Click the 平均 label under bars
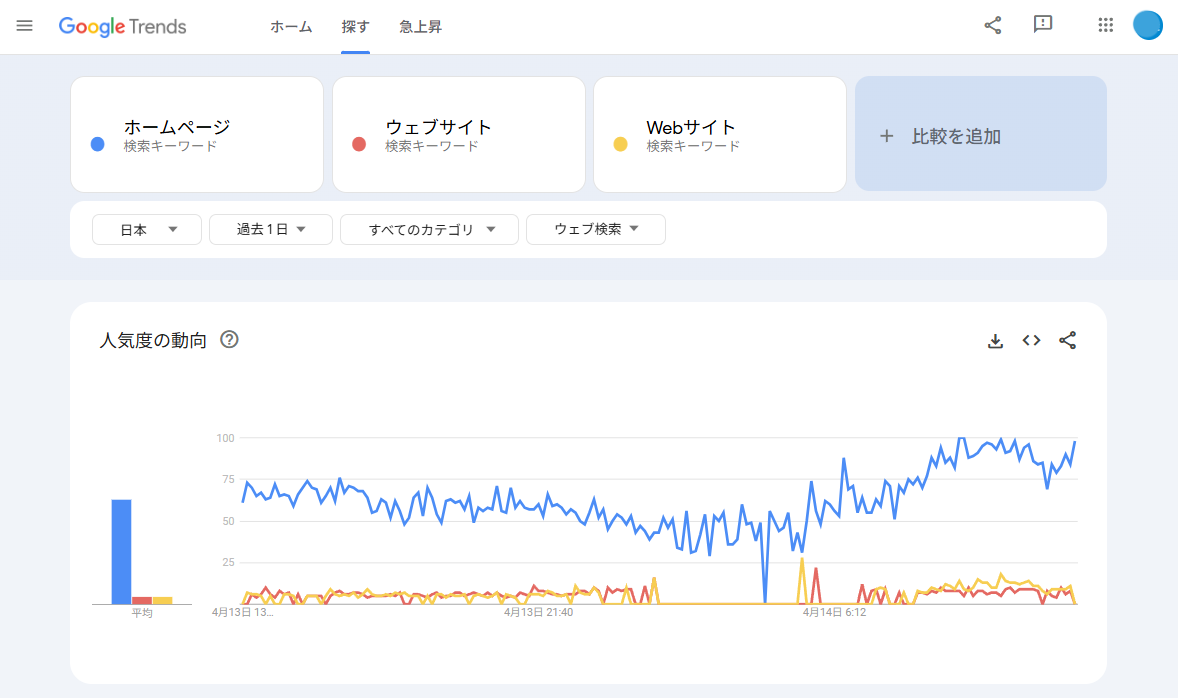1178x698 pixels. coord(142,613)
